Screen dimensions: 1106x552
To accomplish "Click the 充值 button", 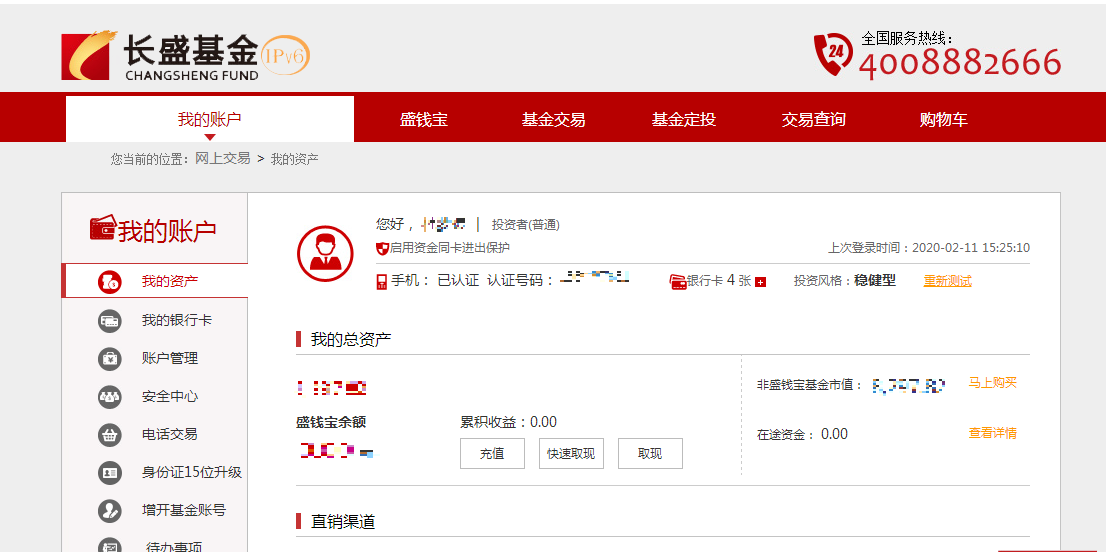I will 492,453.
